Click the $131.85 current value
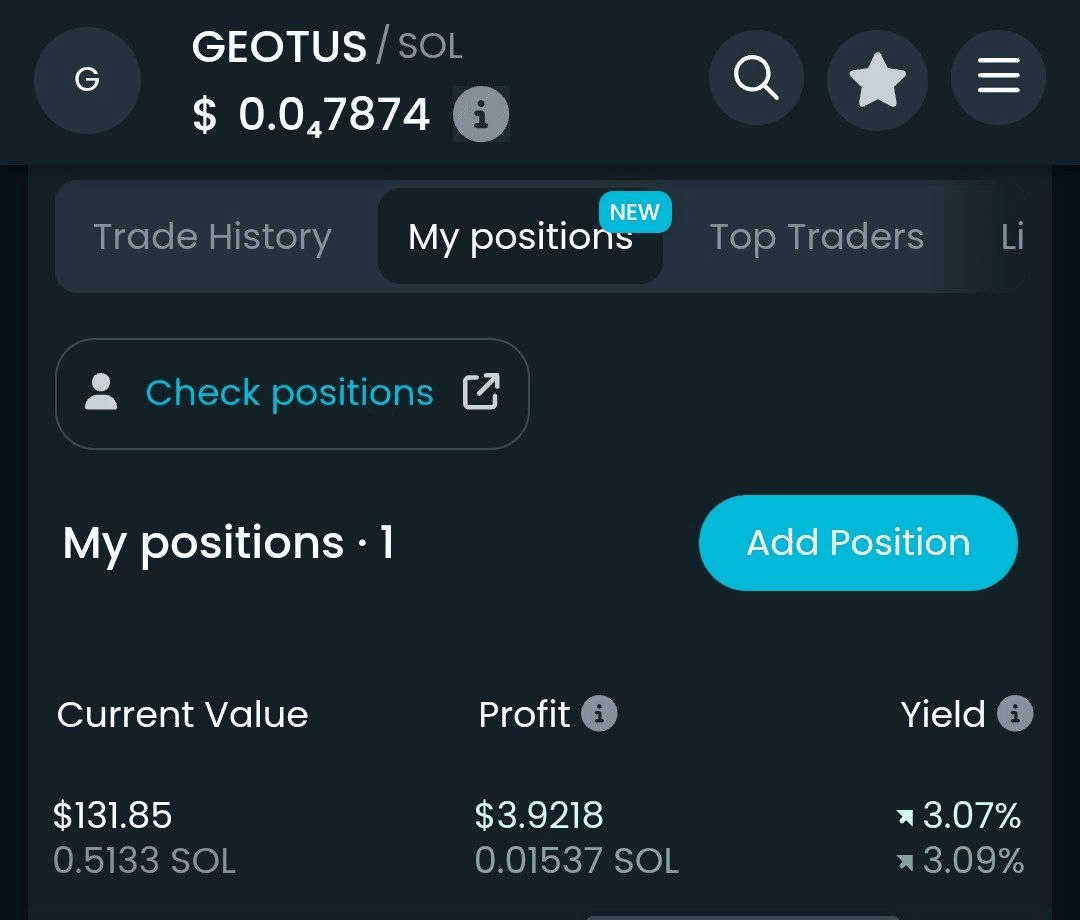1080x920 pixels. click(112, 815)
